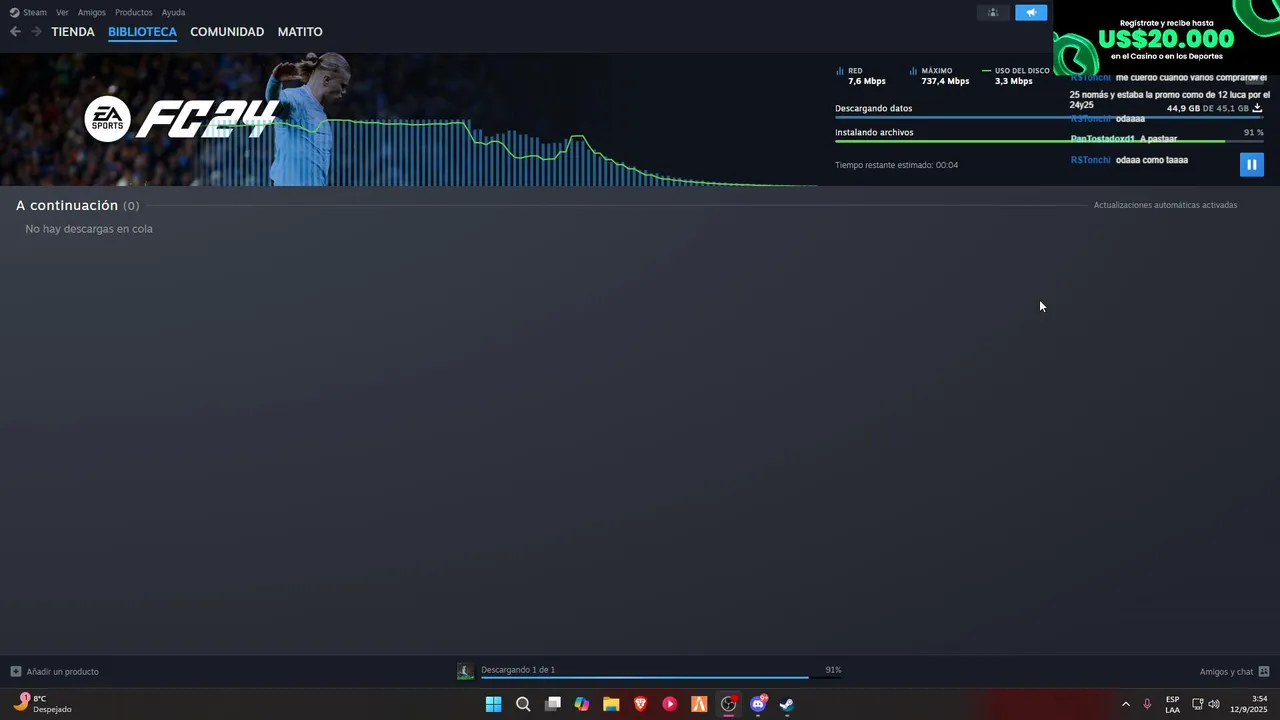The height and width of the screenshot is (720, 1280).
Task: Click Tiempo restante estimado text
Action: point(896,165)
